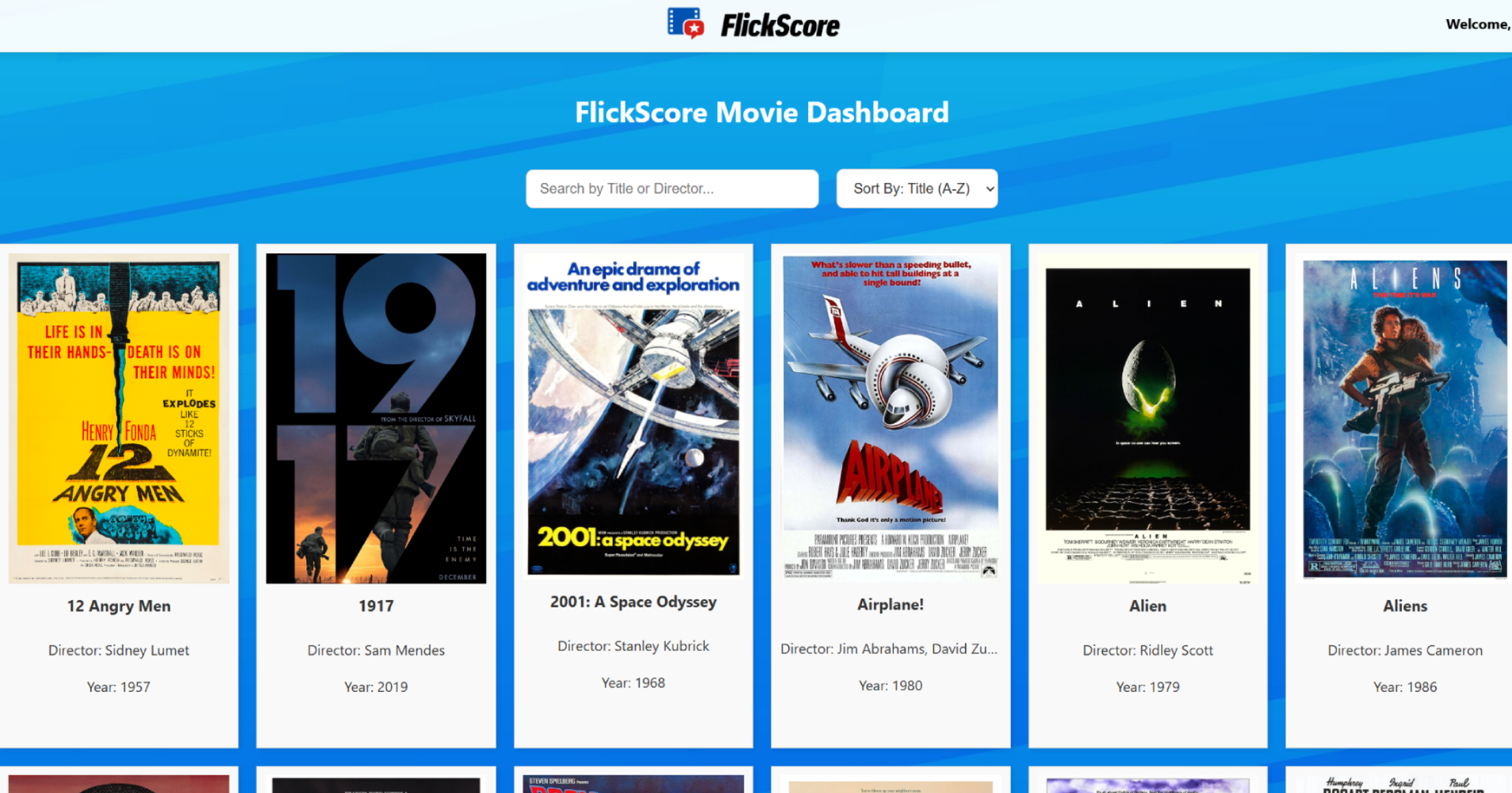Select the title "12 Angry Men"

[119, 606]
